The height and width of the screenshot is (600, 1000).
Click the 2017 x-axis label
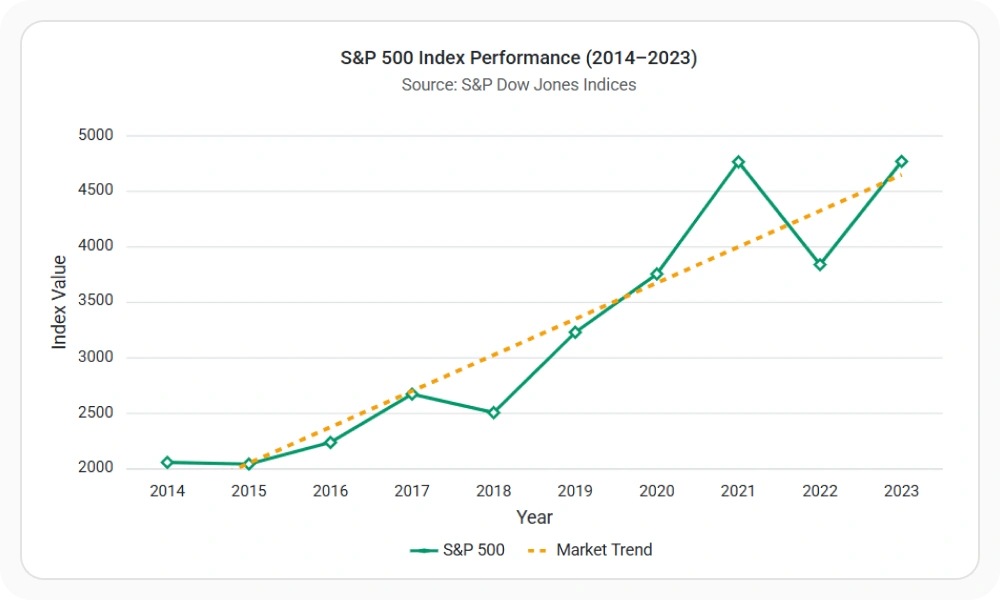pyautogui.click(x=412, y=491)
